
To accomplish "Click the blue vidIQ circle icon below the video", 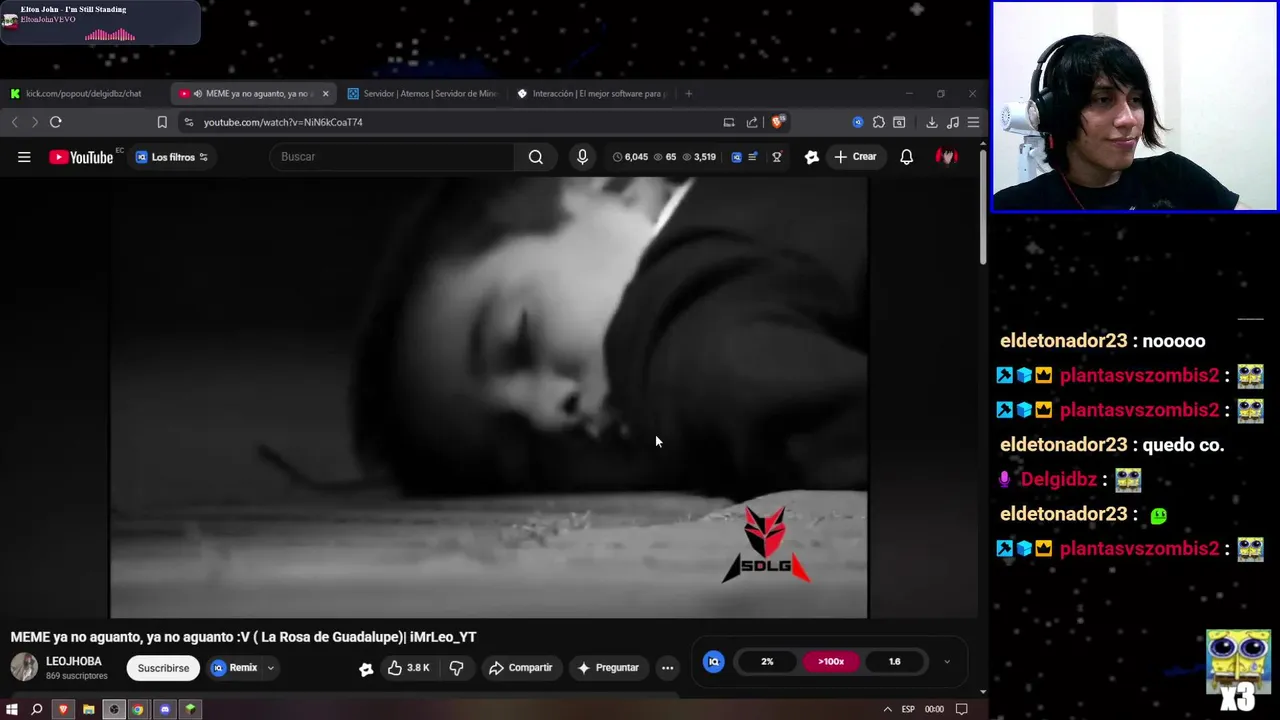I will point(713,661).
